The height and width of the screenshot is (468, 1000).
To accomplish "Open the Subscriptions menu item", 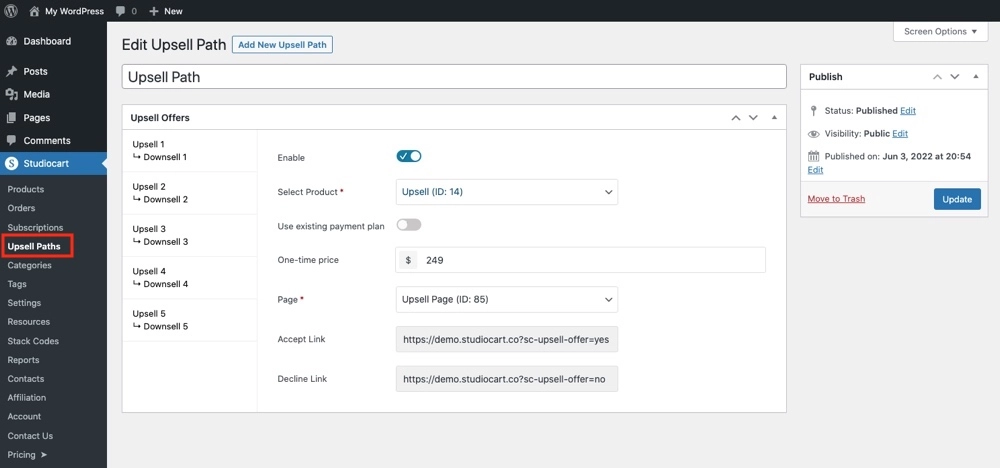I will pyautogui.click(x=35, y=228).
